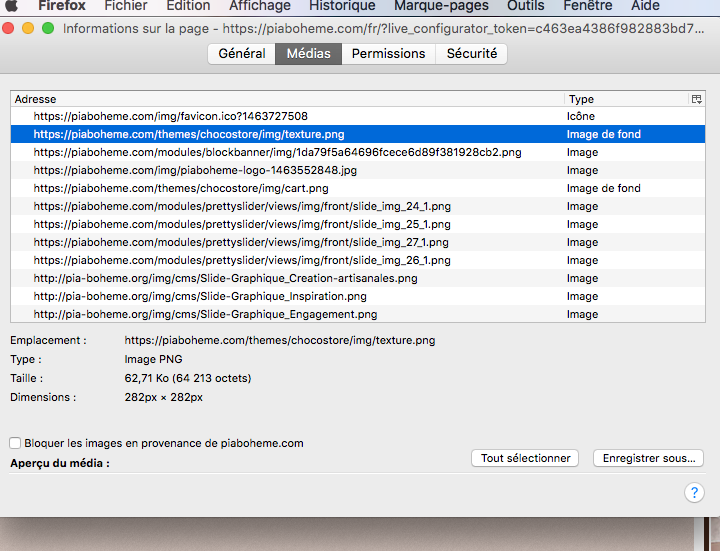720x551 pixels.
Task: Select the Slide-Graphique_Creation-artisanales.png row
Action: click(x=358, y=278)
